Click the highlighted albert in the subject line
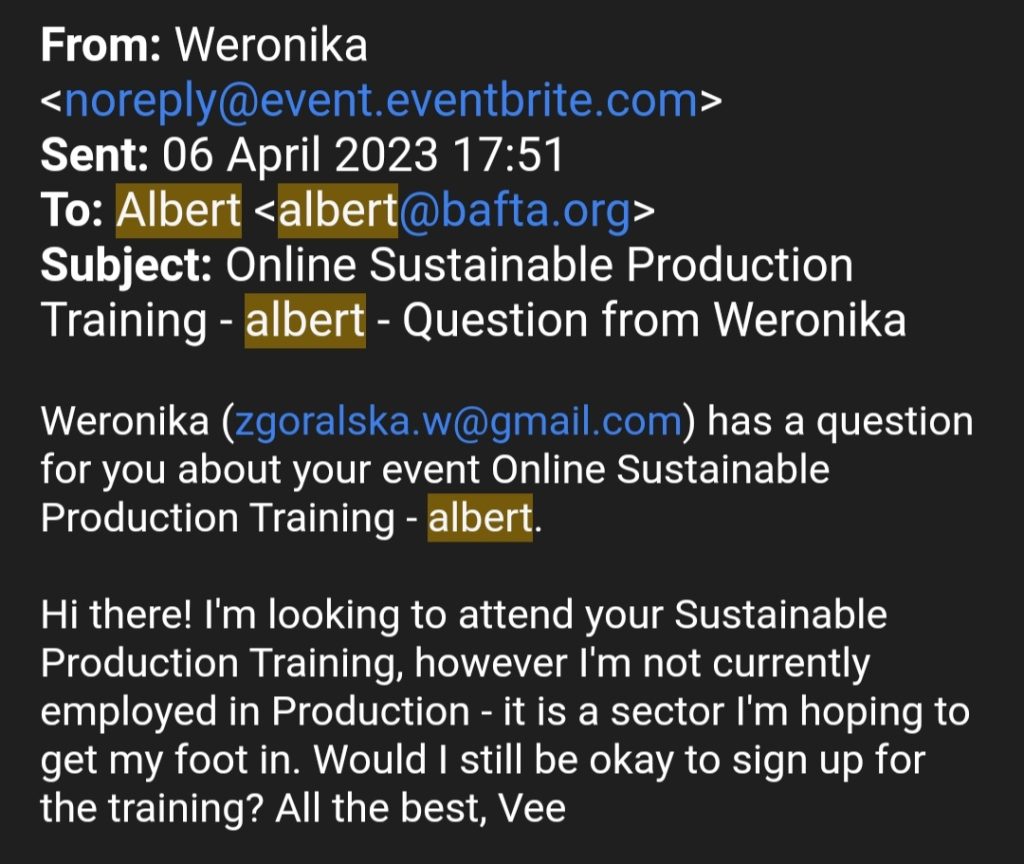Viewport: 1024px width, 864px height. coord(305,320)
